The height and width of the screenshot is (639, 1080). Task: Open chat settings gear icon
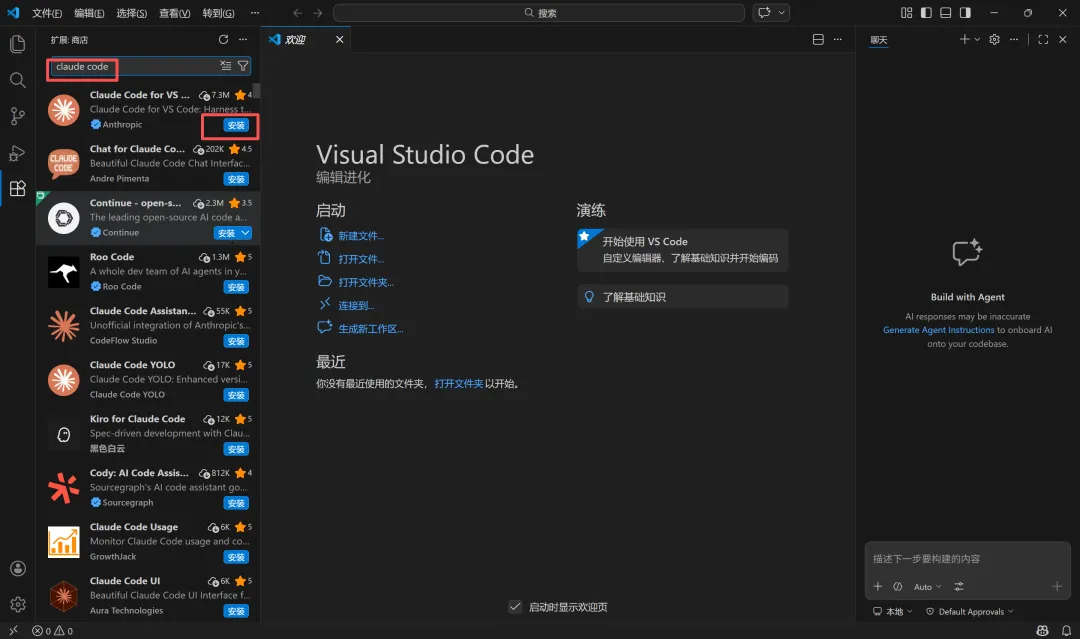pos(995,40)
